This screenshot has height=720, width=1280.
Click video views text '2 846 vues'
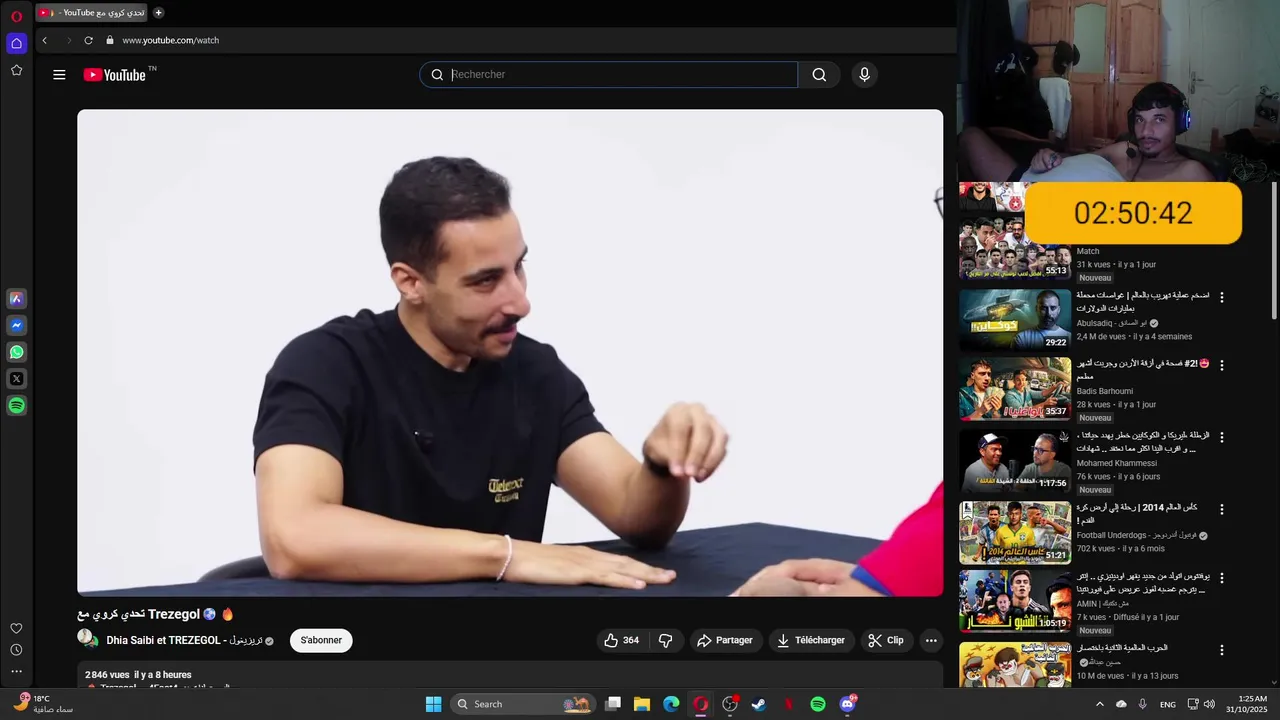(x=107, y=675)
